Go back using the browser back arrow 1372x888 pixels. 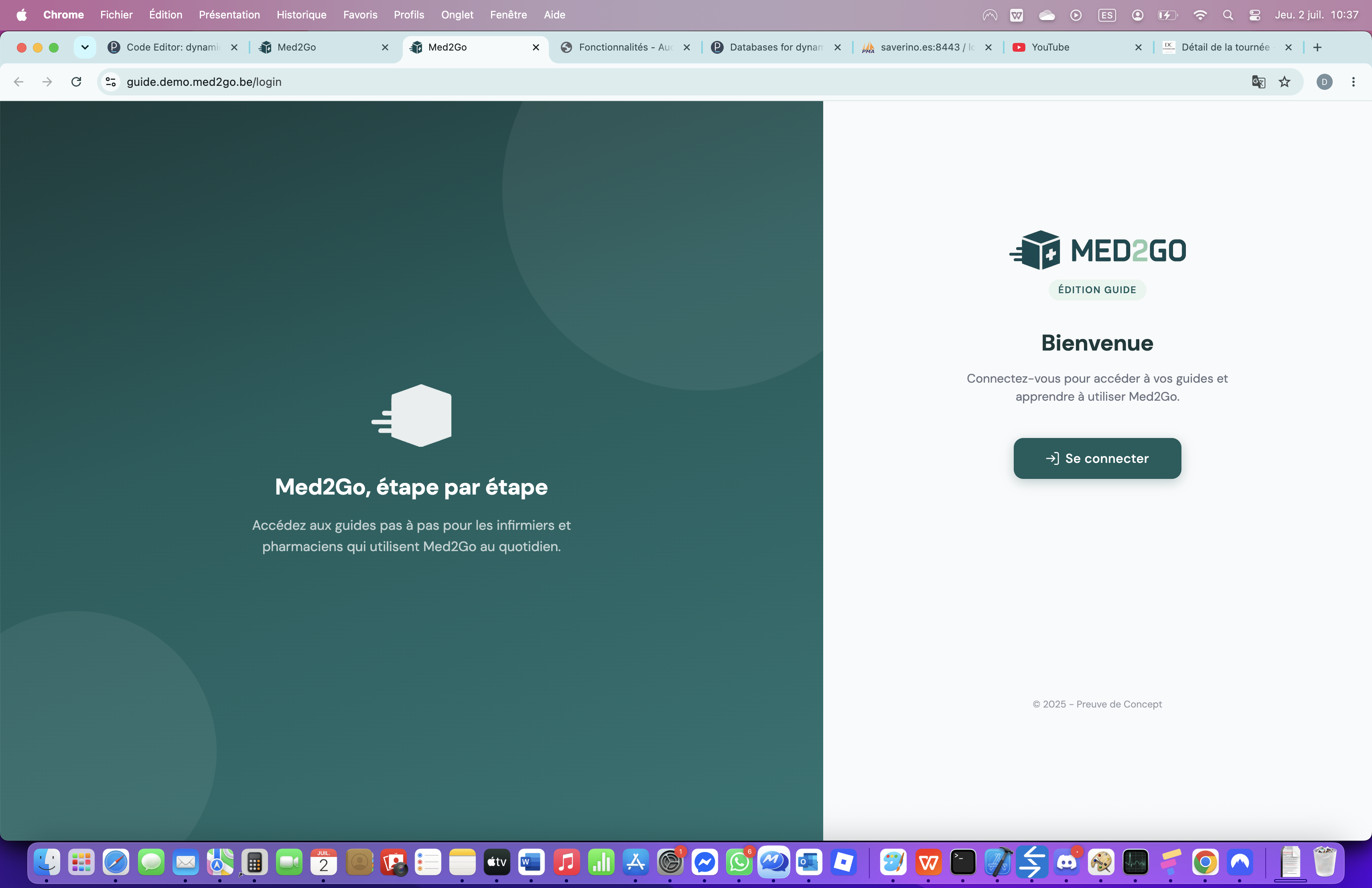click(18, 82)
